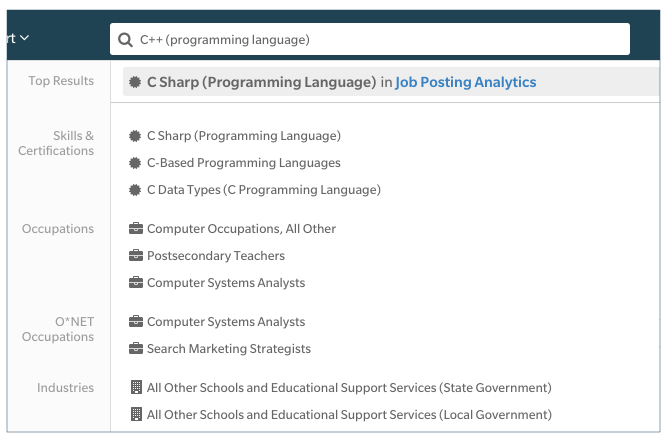Select Search Marketing Strategists result
Viewport: 669px width, 445px height.
tap(229, 349)
